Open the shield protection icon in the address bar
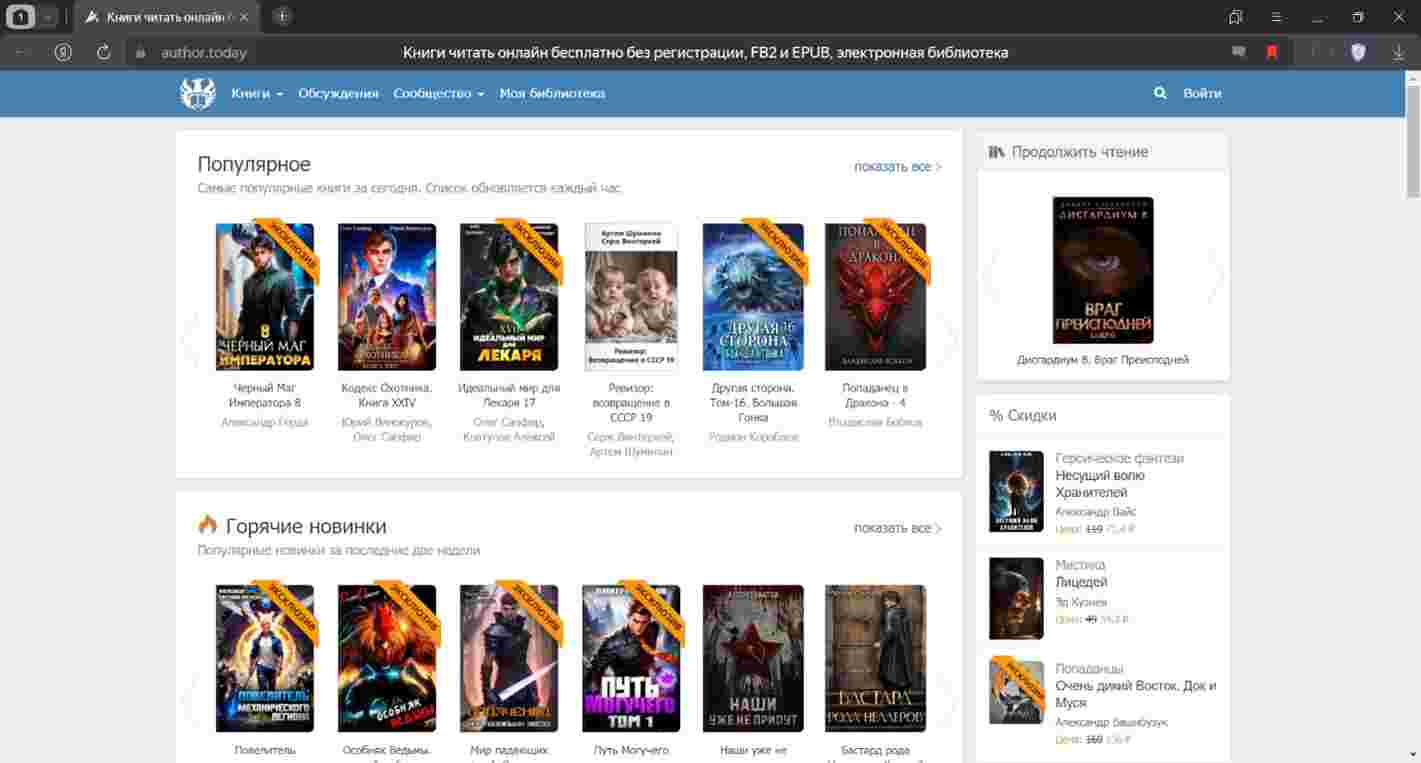 tap(1358, 52)
